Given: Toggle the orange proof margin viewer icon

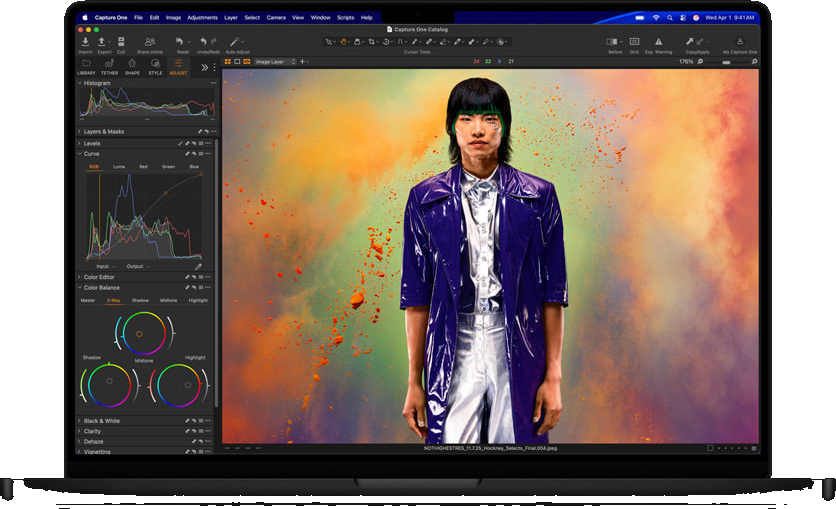Looking at the screenshot, I should point(247,62).
